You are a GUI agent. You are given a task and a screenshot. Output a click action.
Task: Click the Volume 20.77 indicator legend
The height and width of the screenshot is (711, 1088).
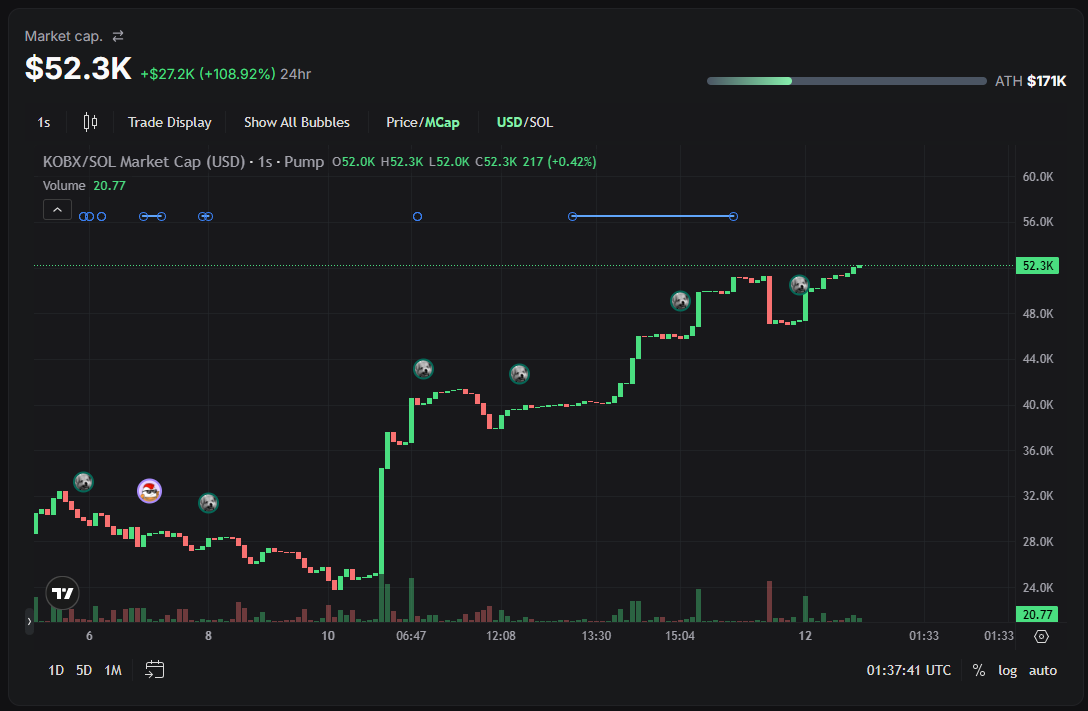tap(84, 185)
